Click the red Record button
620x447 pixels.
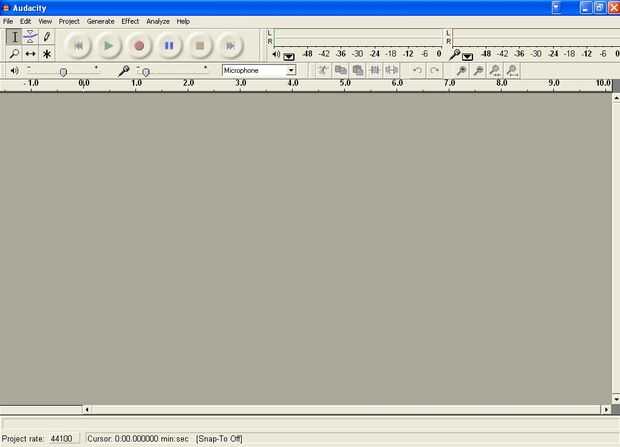click(x=139, y=46)
